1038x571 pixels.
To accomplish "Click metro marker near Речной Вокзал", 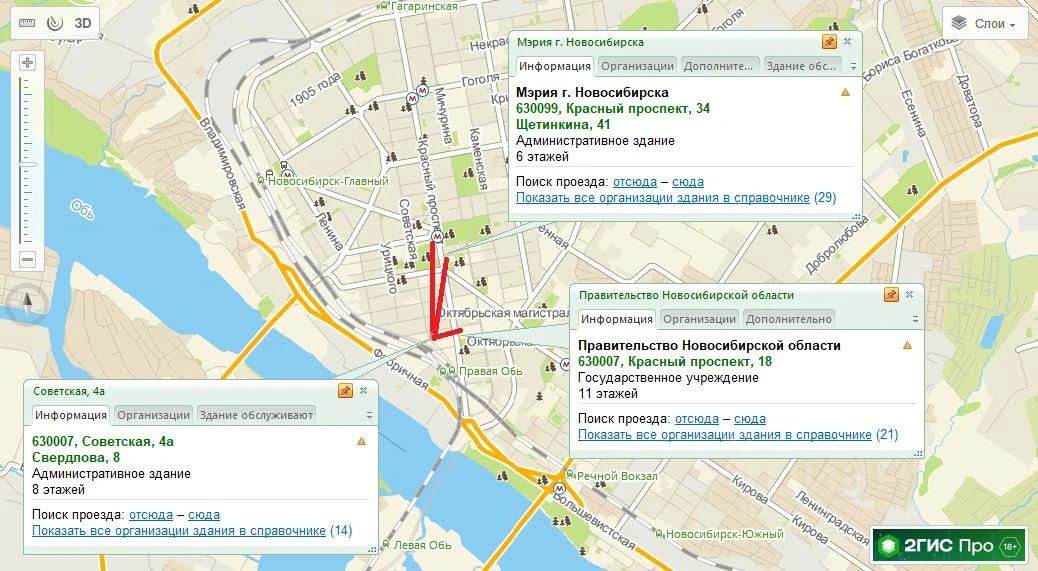I will click(559, 488).
